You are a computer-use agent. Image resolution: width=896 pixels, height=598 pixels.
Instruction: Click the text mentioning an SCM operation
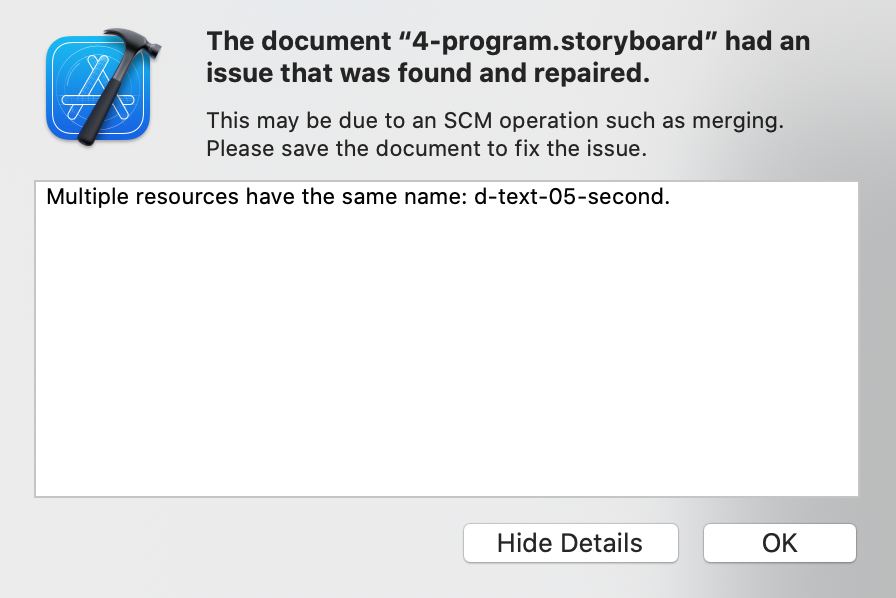pyautogui.click(x=495, y=121)
